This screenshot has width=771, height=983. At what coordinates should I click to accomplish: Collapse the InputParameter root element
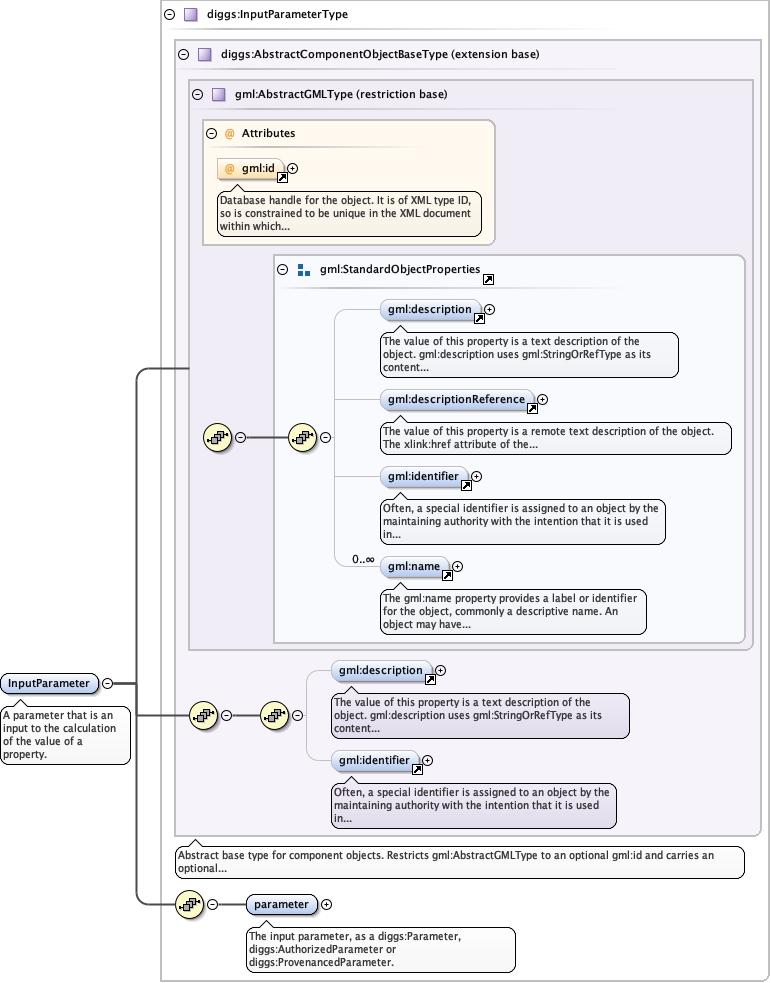(108, 683)
